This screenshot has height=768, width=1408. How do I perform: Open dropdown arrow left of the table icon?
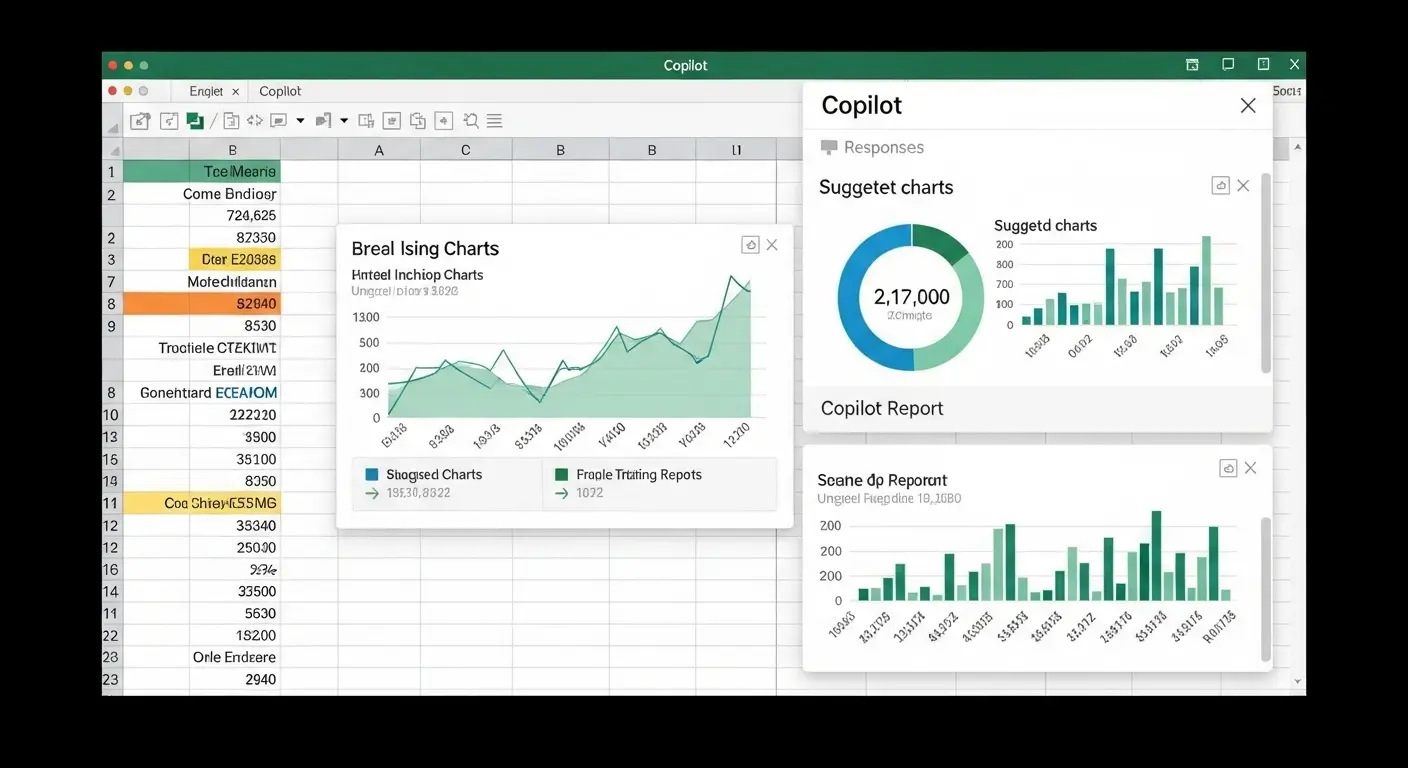coord(344,121)
